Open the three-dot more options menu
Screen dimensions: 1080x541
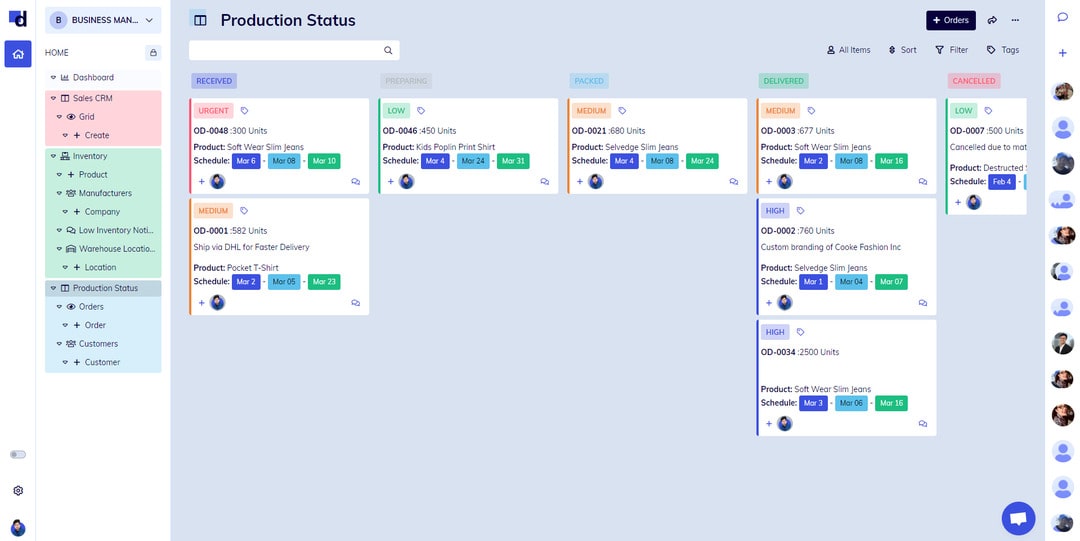point(1016,20)
